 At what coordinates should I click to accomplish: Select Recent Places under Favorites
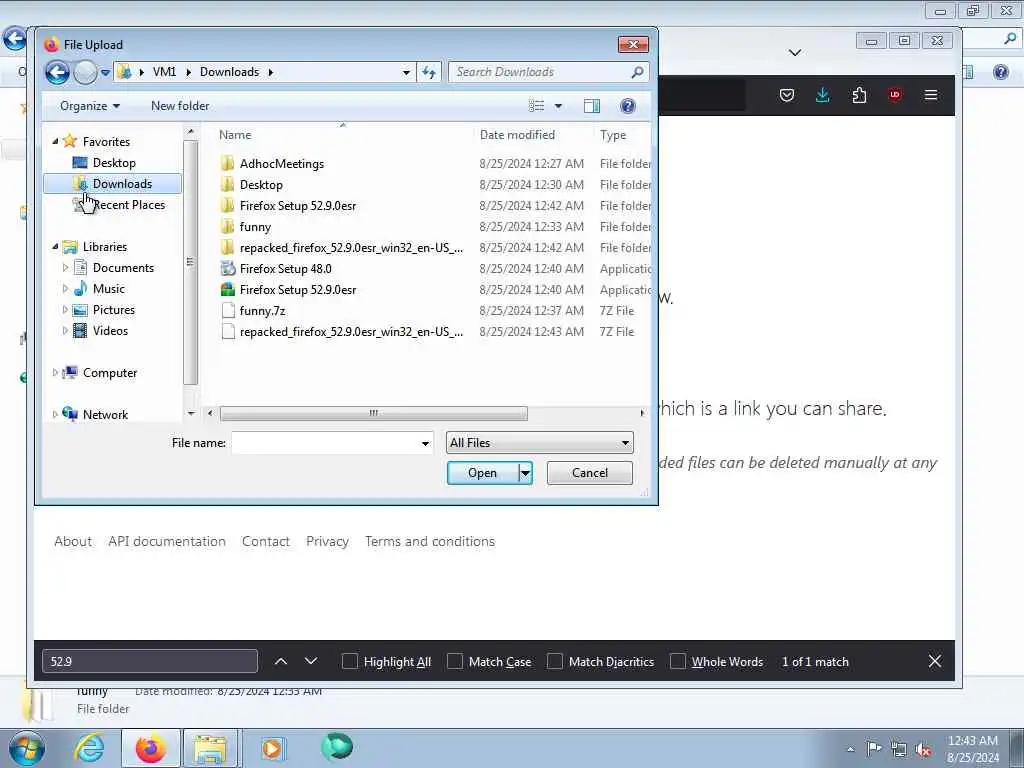pyautogui.click(x=129, y=205)
